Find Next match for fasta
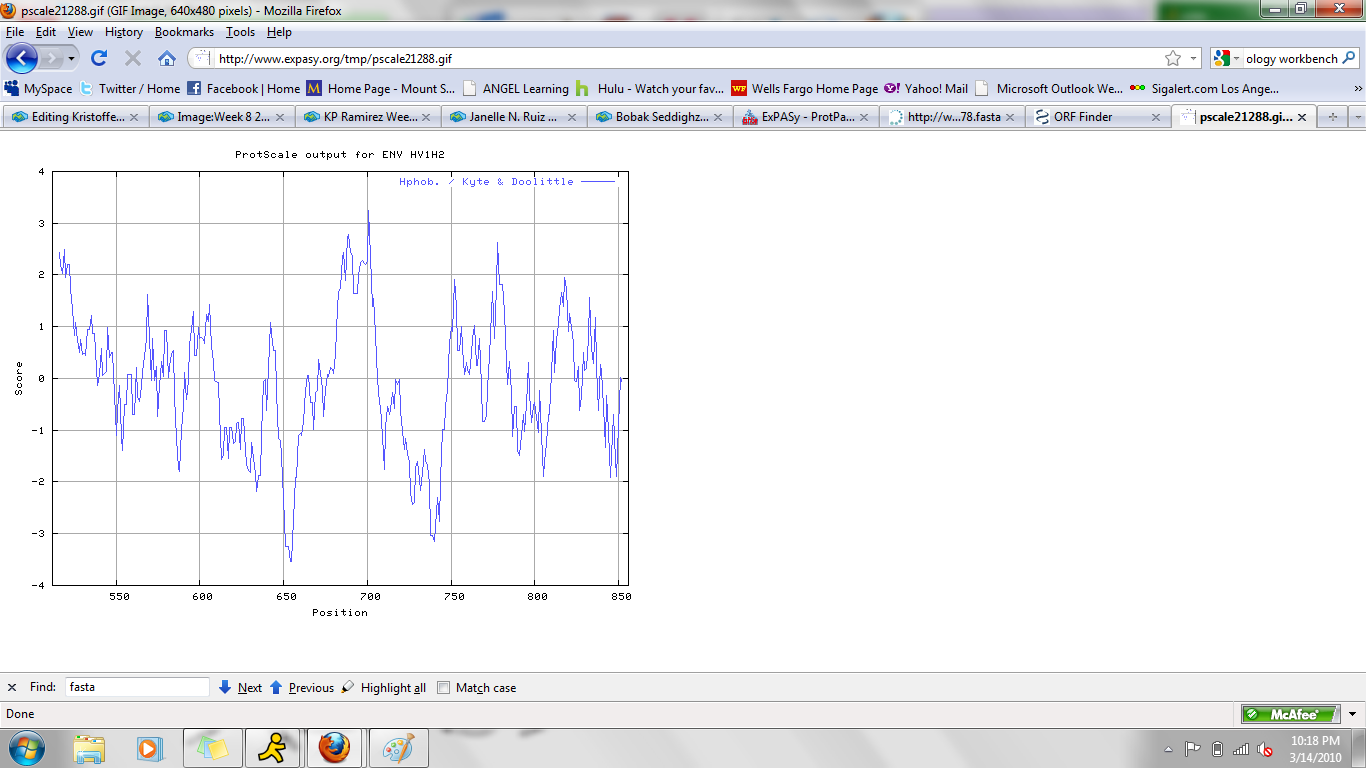The height and width of the screenshot is (768, 1366). [x=240, y=687]
